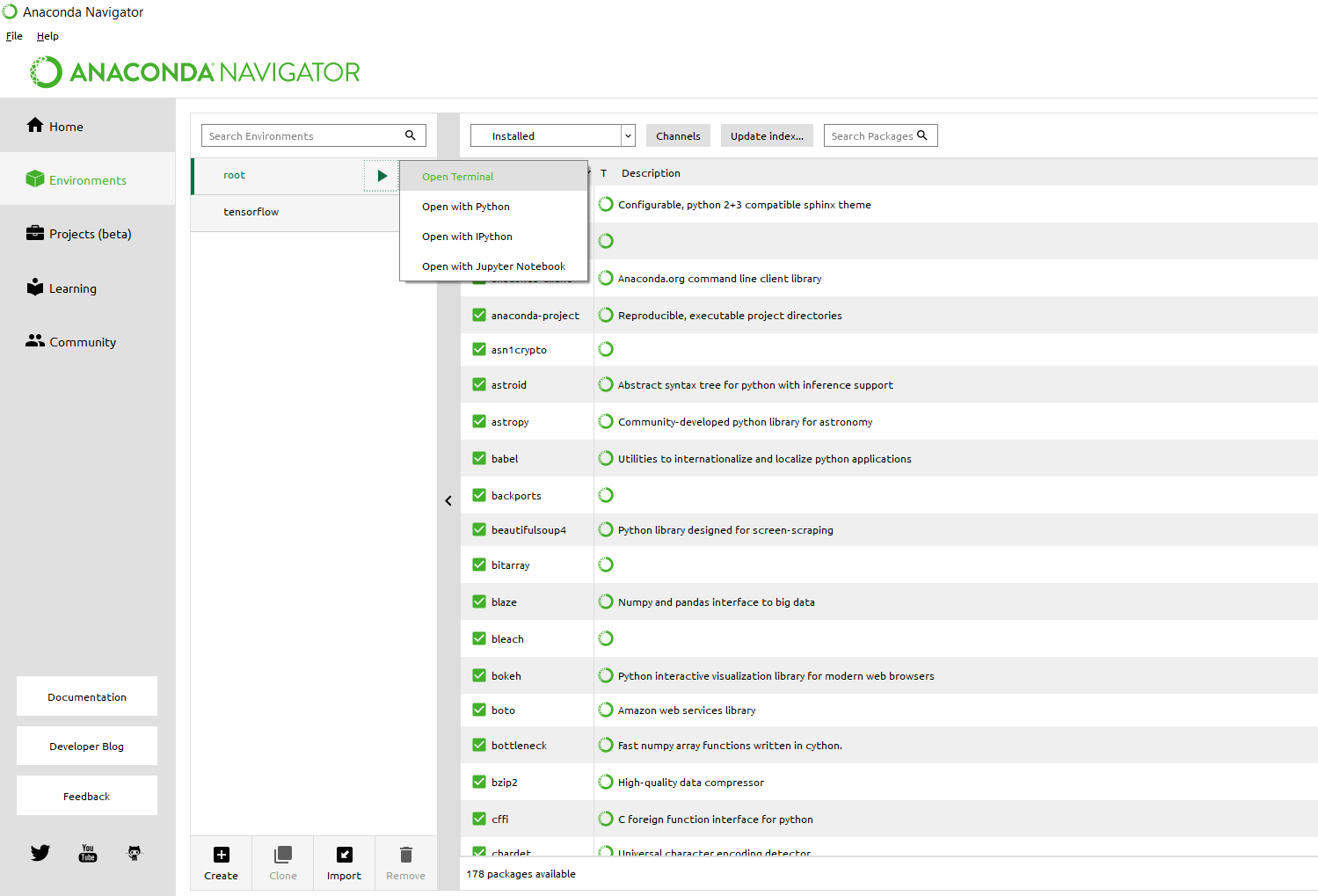1318x896 pixels.
Task: Click the Remove environment trash icon
Action: point(406,855)
